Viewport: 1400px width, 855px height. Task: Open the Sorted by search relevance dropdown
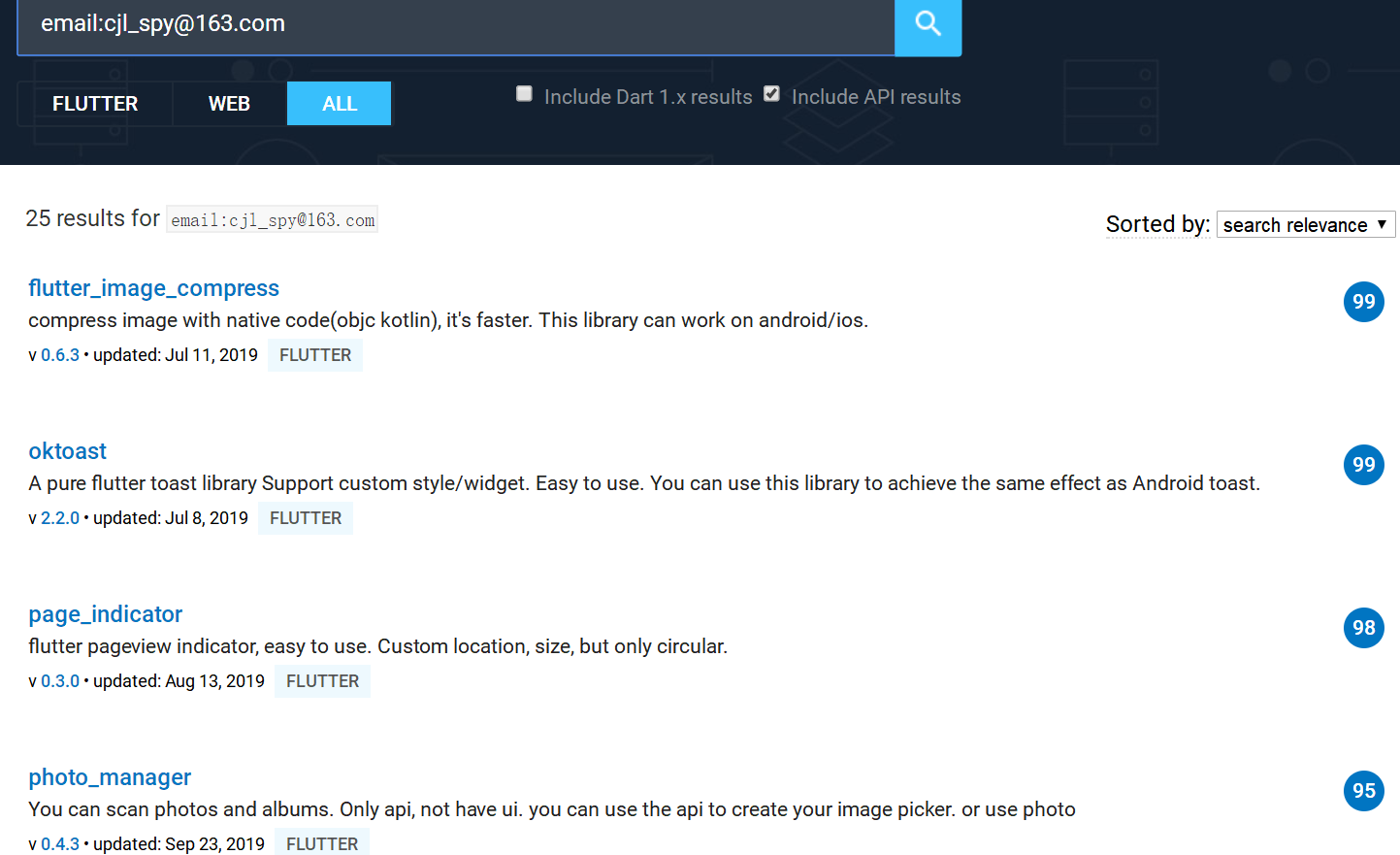[1306, 224]
